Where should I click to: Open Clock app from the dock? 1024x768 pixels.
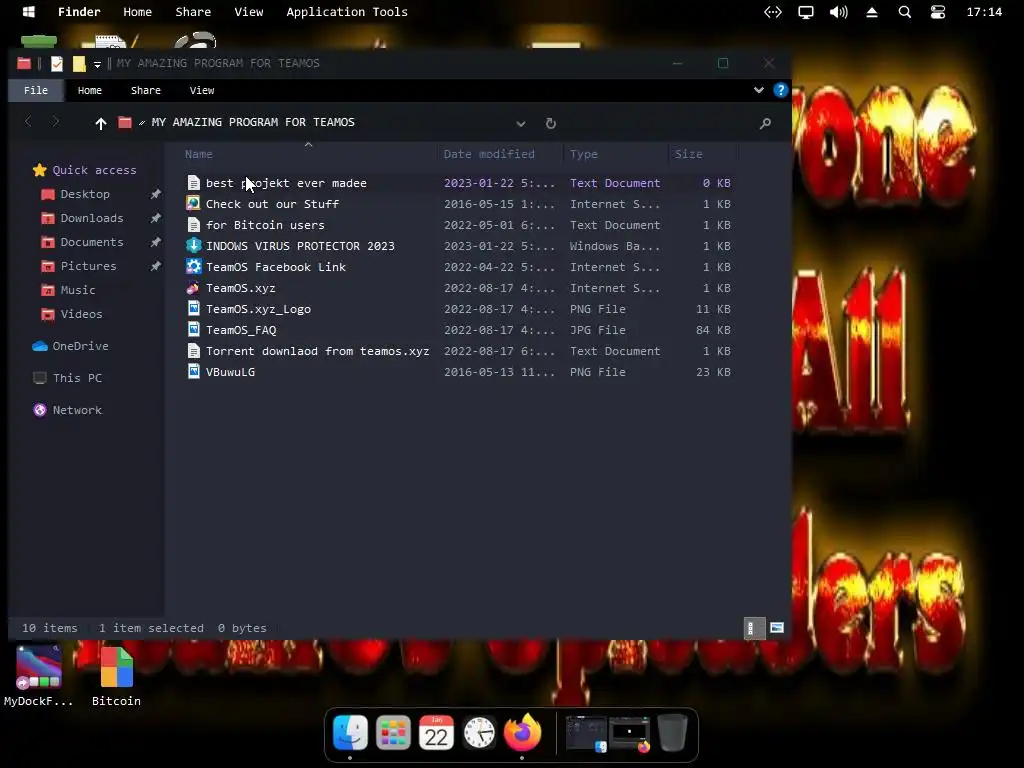click(x=479, y=733)
